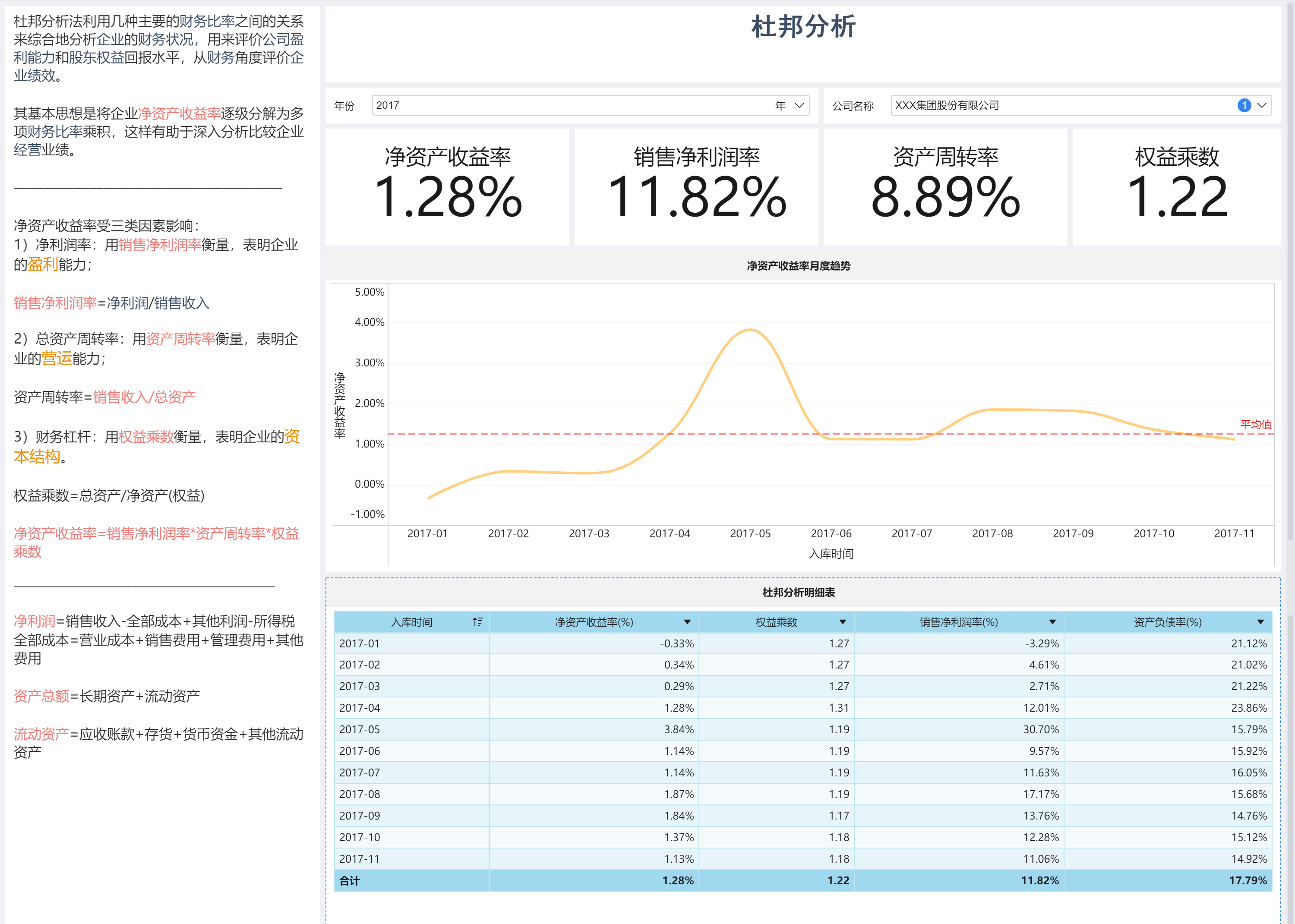Click the 2017-05 peak on the trend line
The image size is (1295, 924).
point(751,330)
